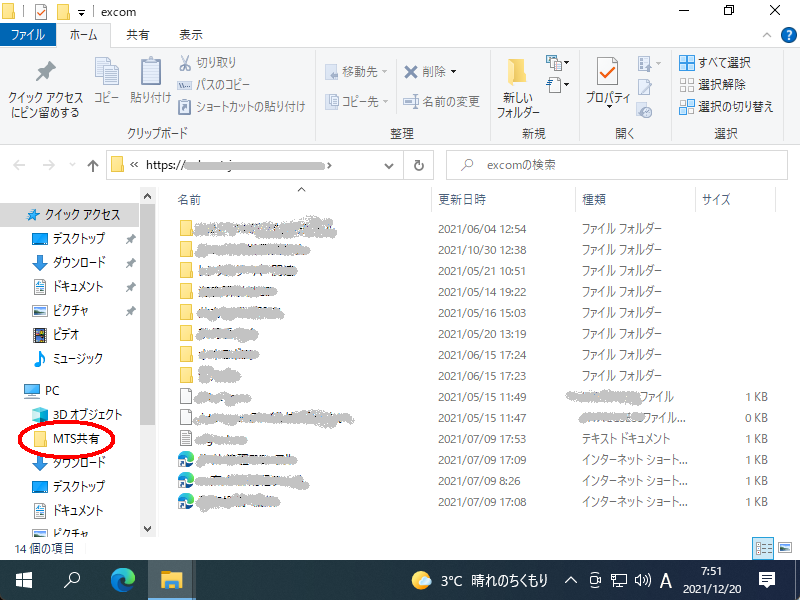800x600 pixels.
Task: Expand the Delete (削除) dropdown arrow
Action: click(x=453, y=72)
